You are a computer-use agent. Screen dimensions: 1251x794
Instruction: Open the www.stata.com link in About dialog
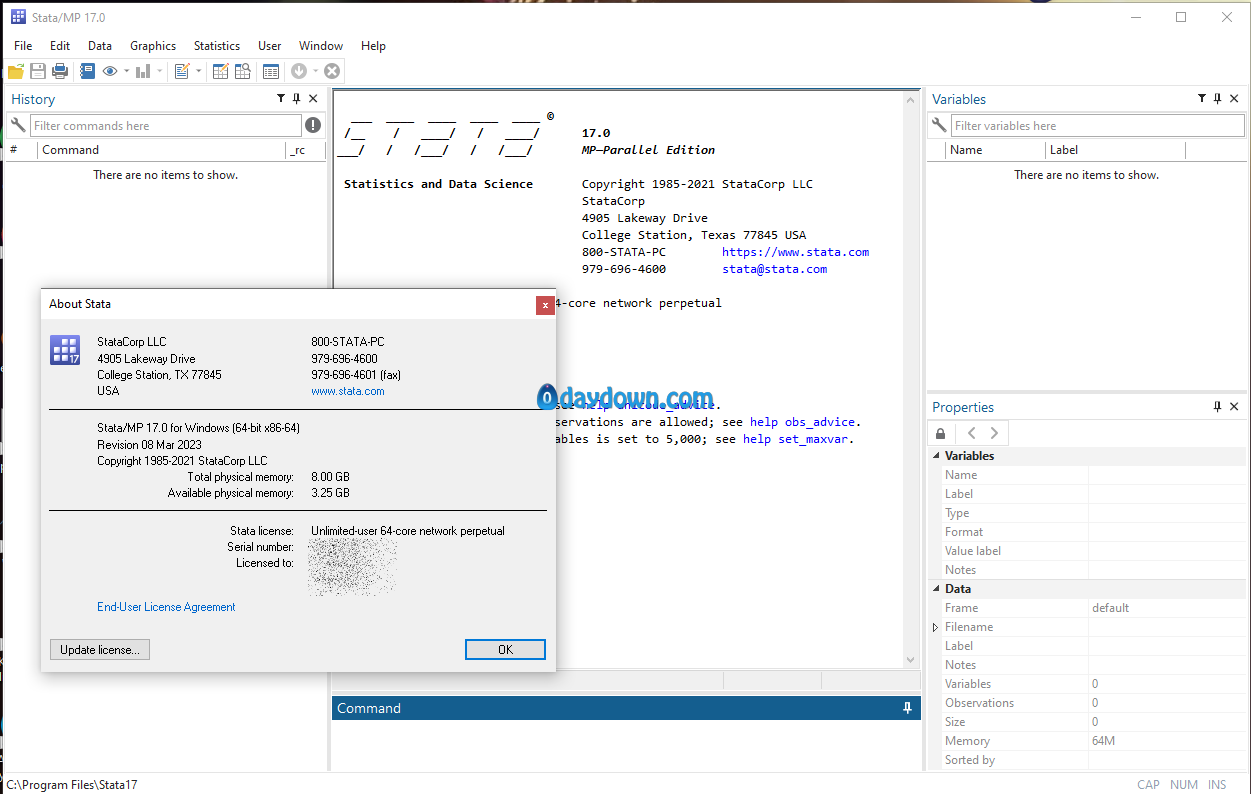(348, 391)
